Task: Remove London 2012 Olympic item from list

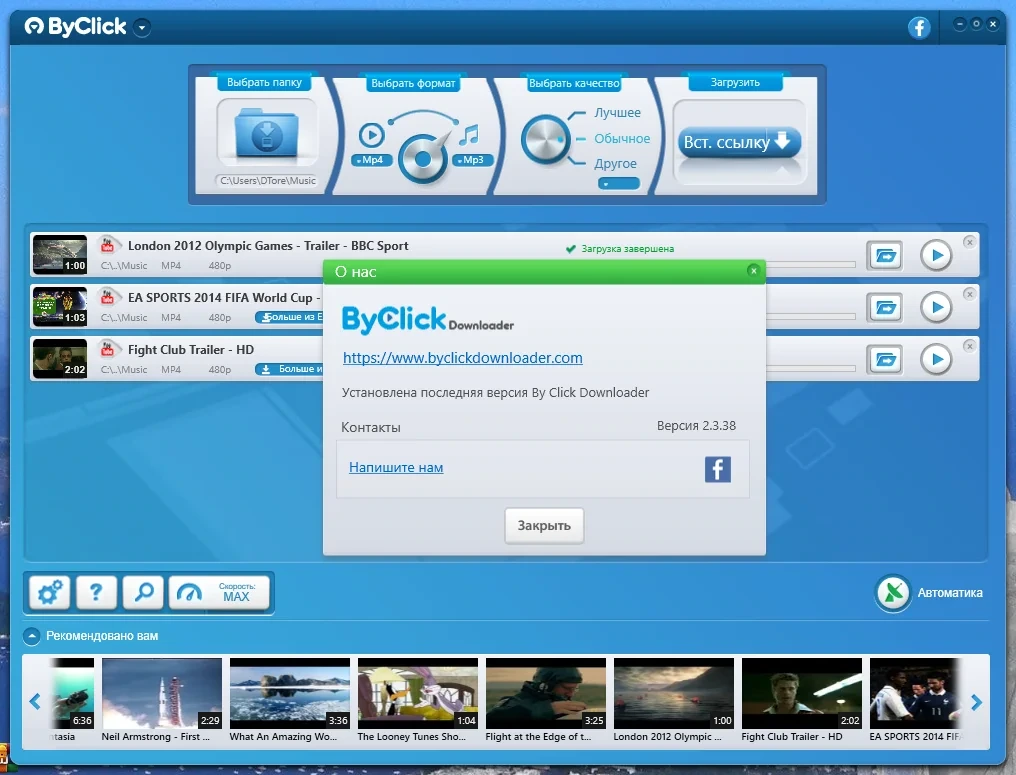Action: pyautogui.click(x=969, y=242)
